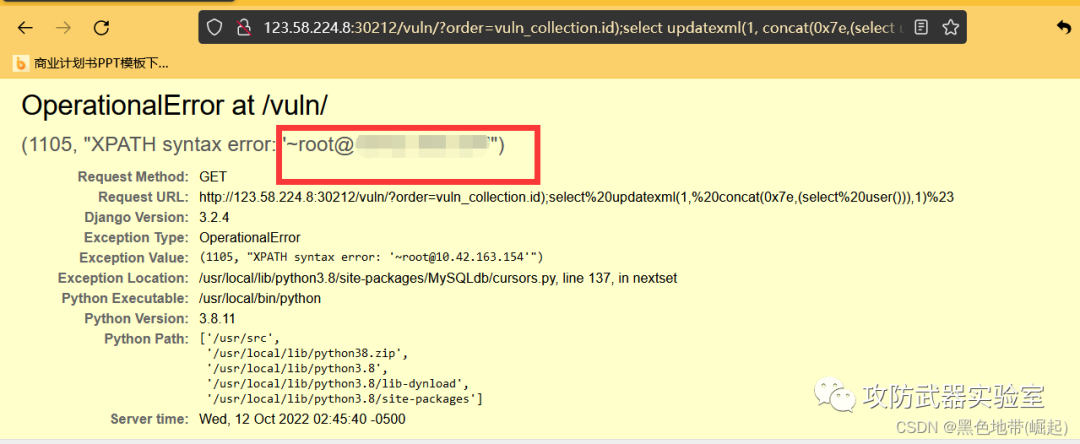Select the server time 'Wed, 12 Oct 2022' value
Screen dimensions: 1080x444
[302, 419]
